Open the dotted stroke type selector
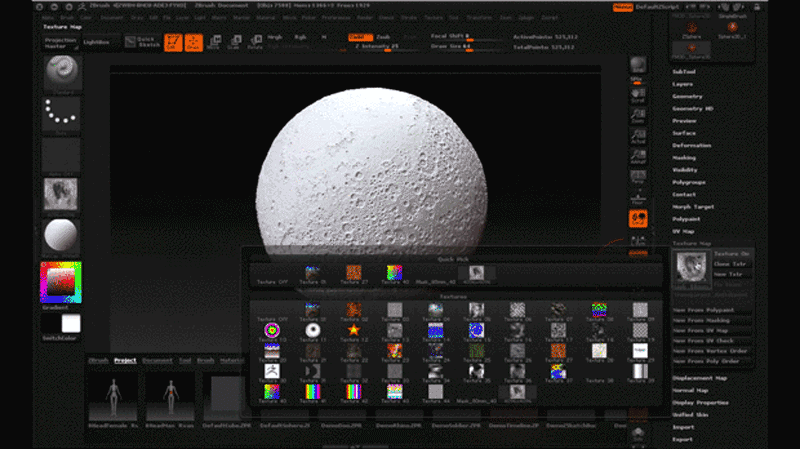Screen dimensions: 800x449 click(x=61, y=114)
